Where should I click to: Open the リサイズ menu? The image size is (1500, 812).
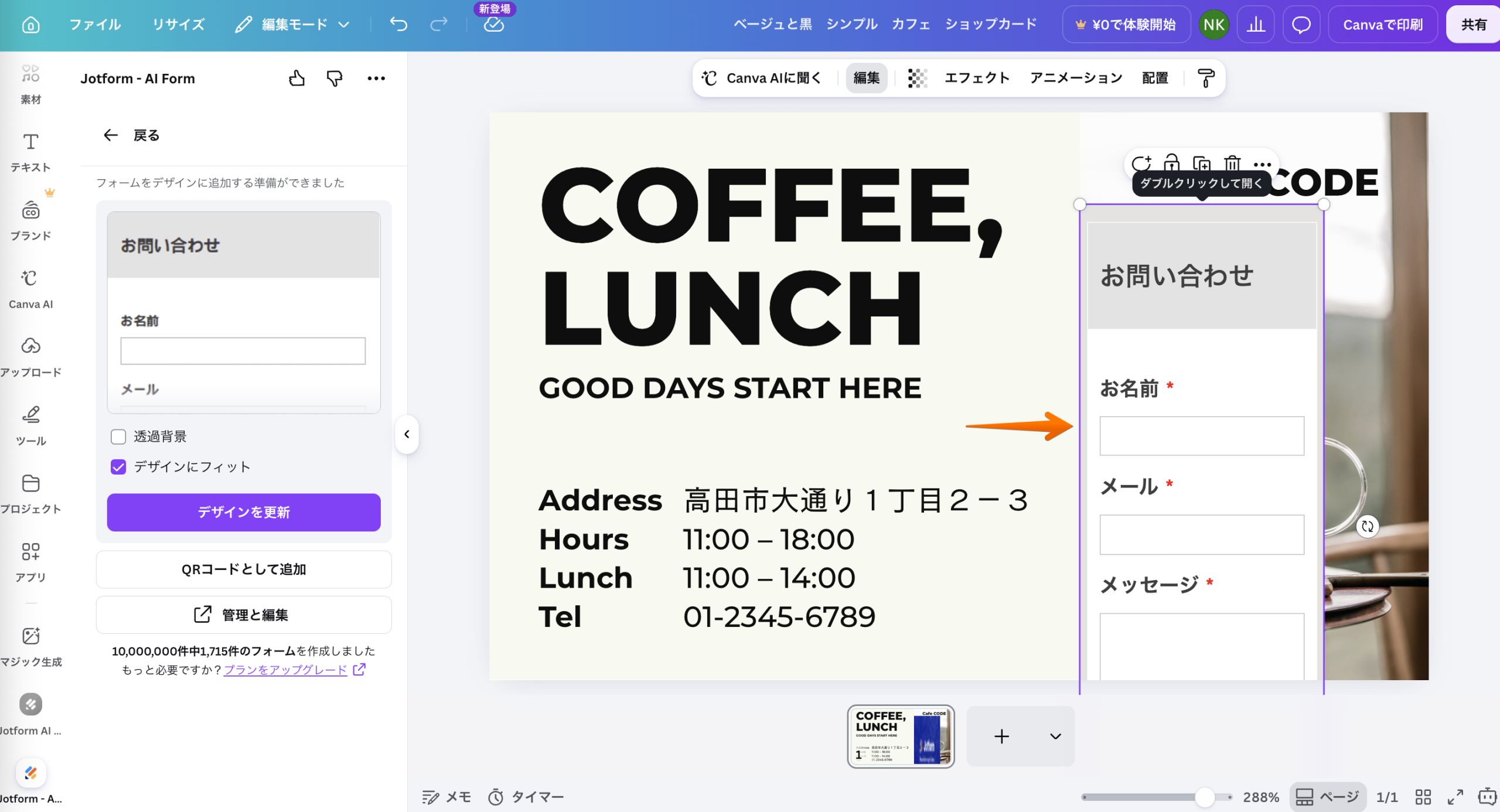point(179,25)
